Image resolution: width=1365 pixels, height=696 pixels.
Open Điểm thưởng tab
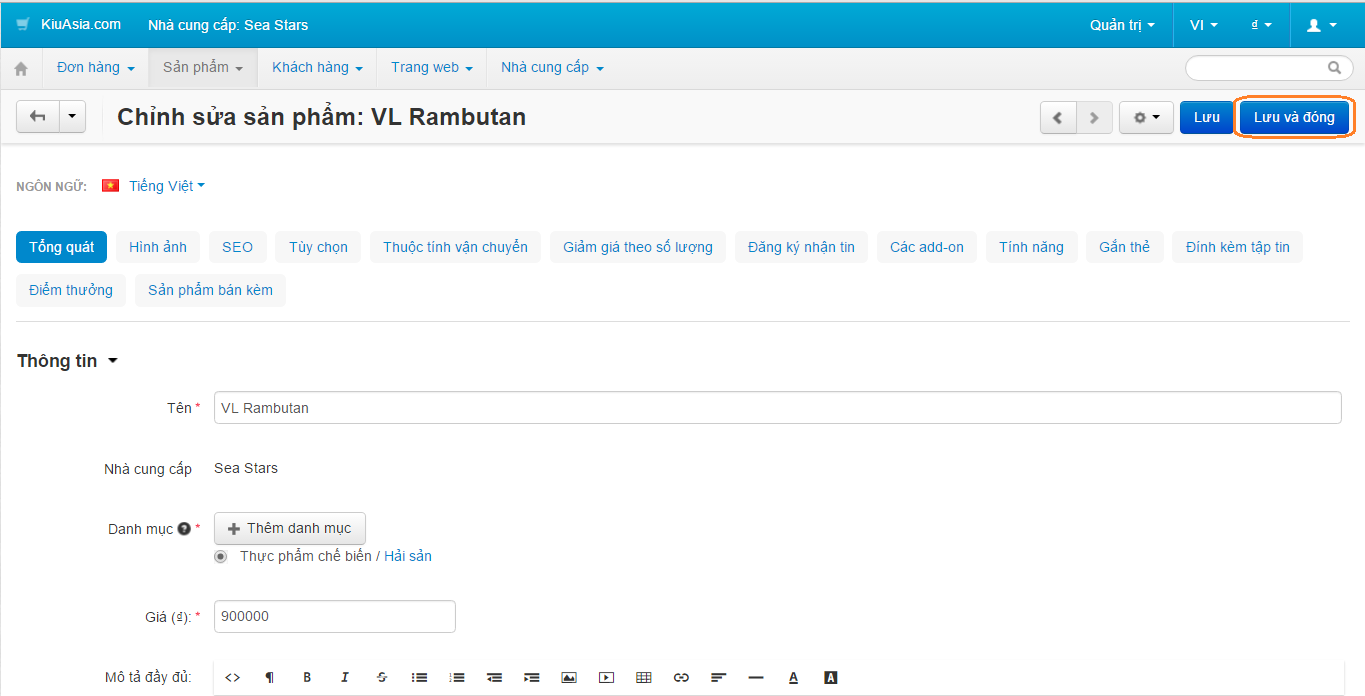point(71,290)
